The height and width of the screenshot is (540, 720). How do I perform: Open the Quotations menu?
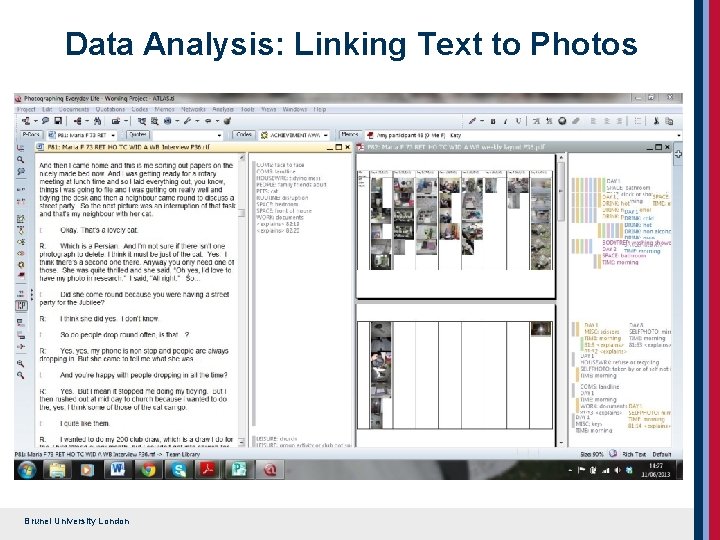pos(110,109)
